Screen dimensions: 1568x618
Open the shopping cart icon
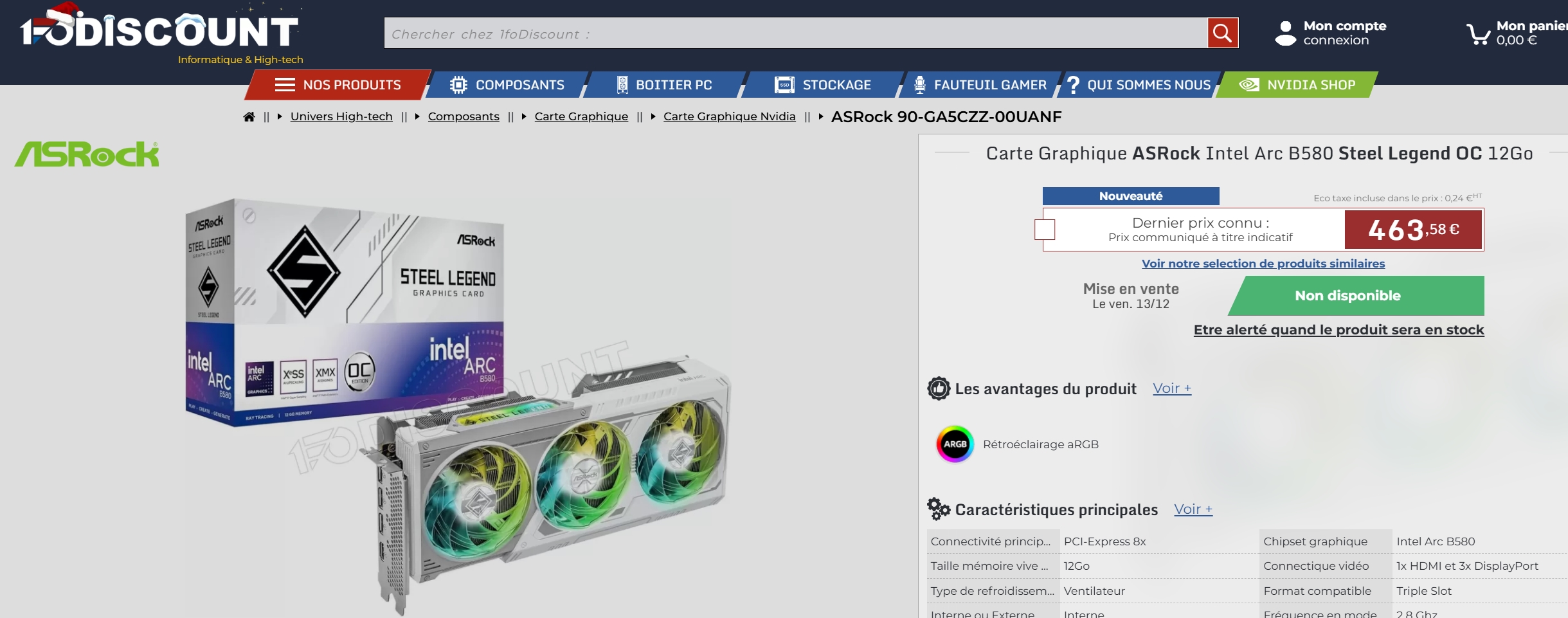tap(1478, 33)
